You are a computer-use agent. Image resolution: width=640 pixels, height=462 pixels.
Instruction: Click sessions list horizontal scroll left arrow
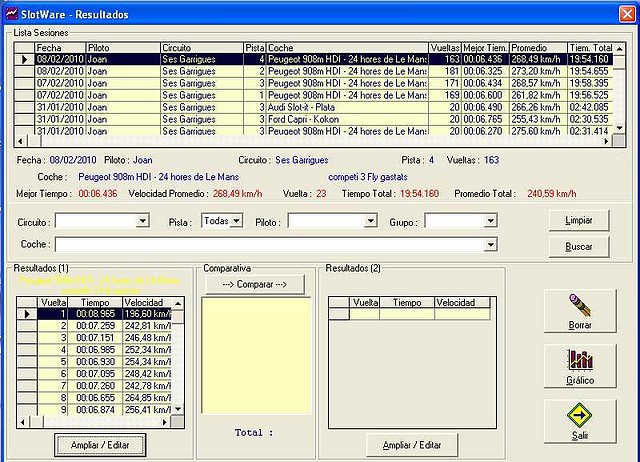coord(20,141)
